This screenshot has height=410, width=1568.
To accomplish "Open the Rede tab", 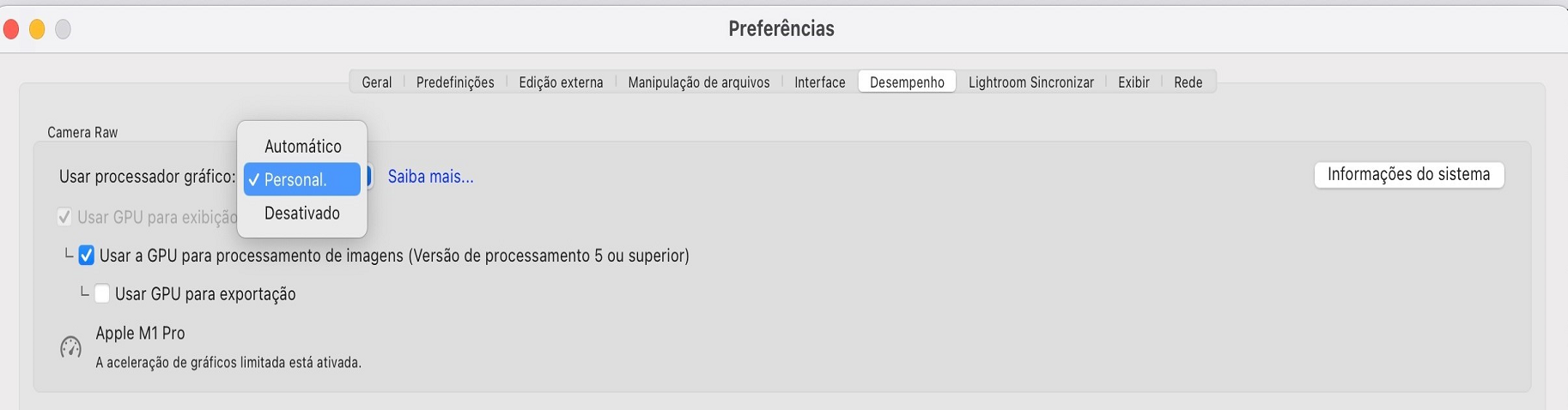I will click(x=1188, y=82).
